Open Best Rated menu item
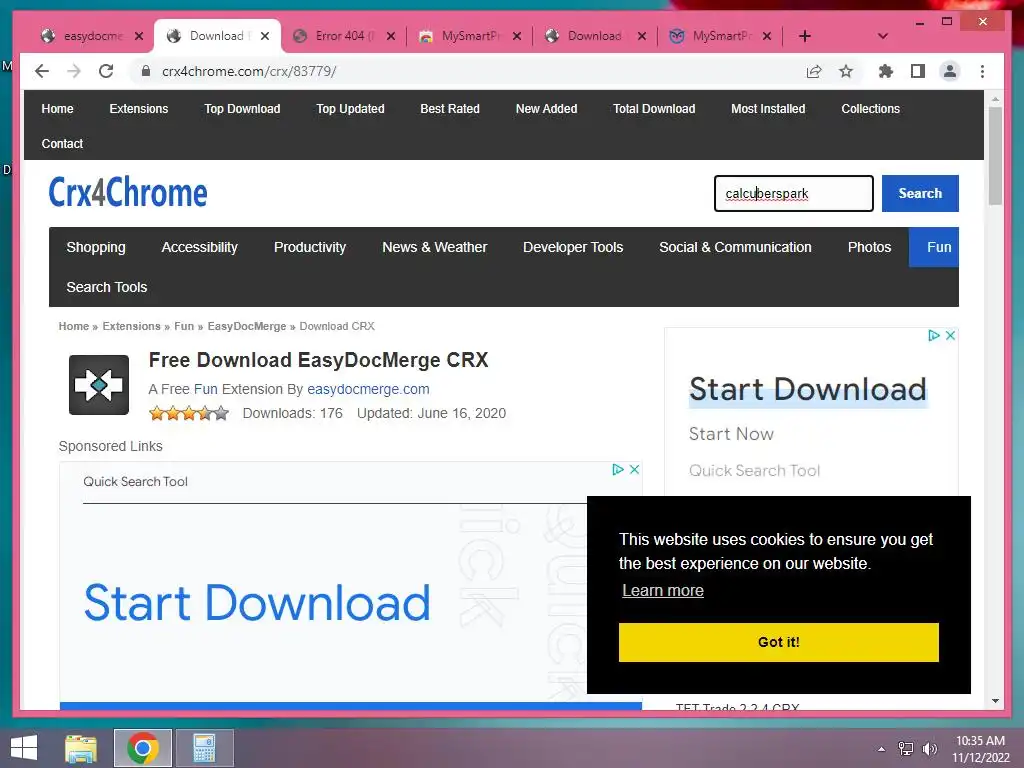This screenshot has height=768, width=1024. tap(450, 108)
